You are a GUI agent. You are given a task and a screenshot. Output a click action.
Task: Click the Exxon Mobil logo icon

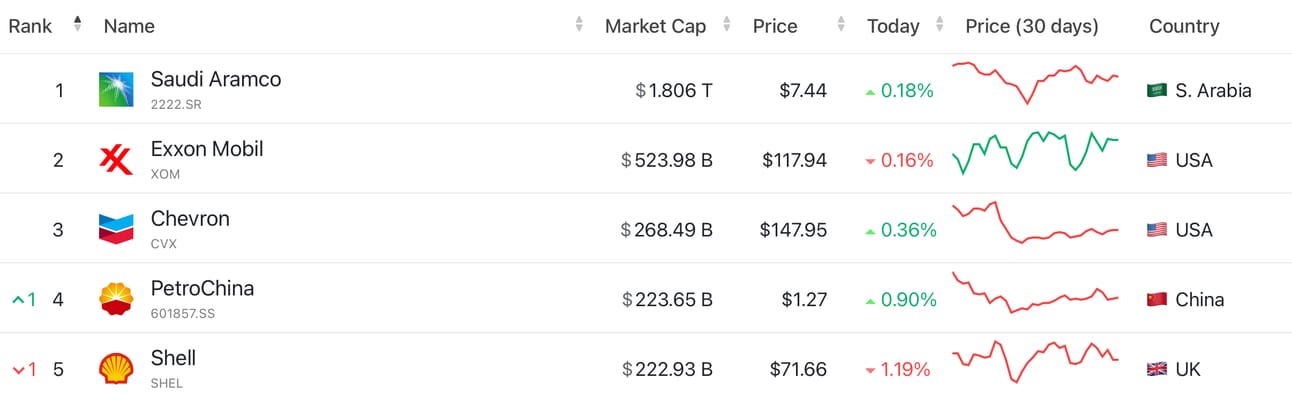pyautogui.click(x=116, y=159)
